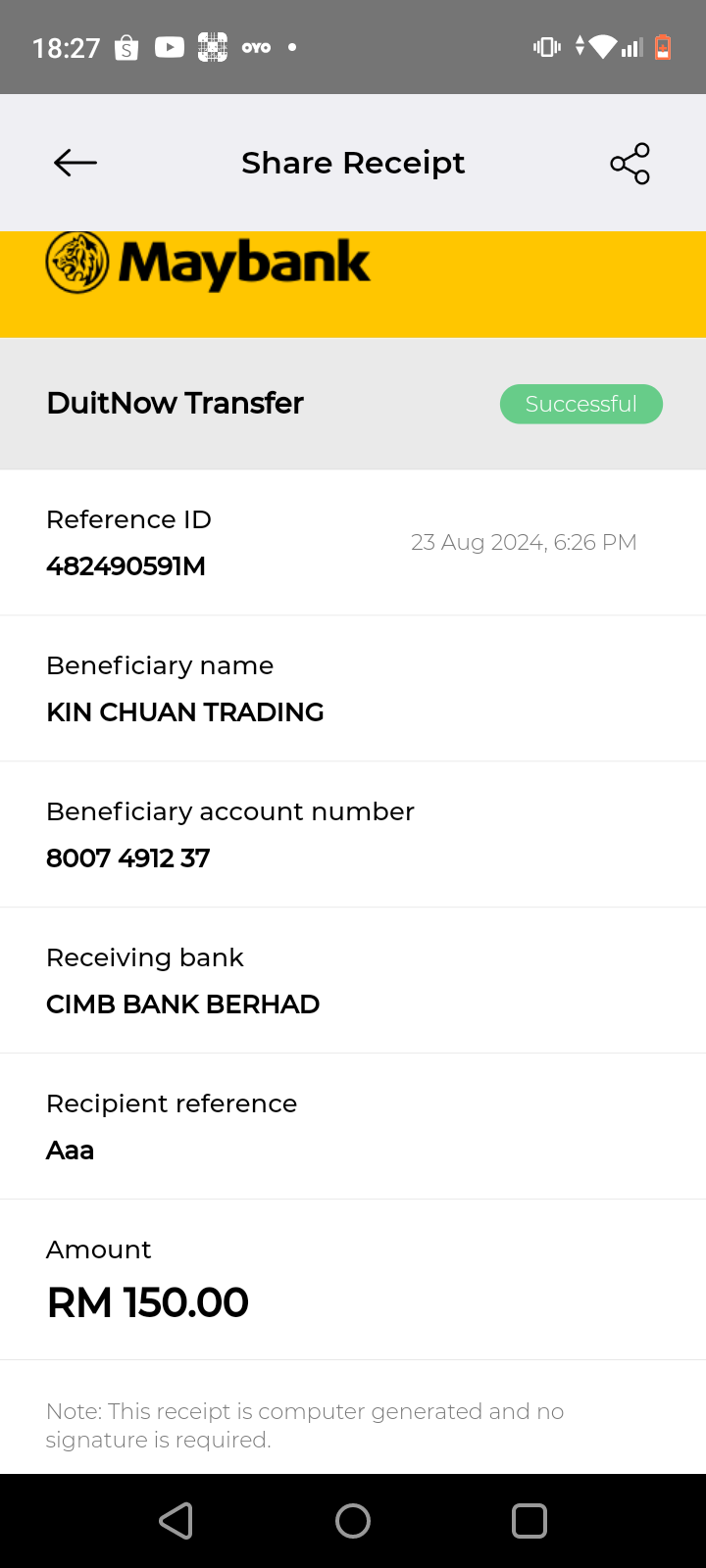Tap the 18:27 clock in status bar
Image resolution: width=706 pixels, height=1568 pixels.
[x=66, y=48]
